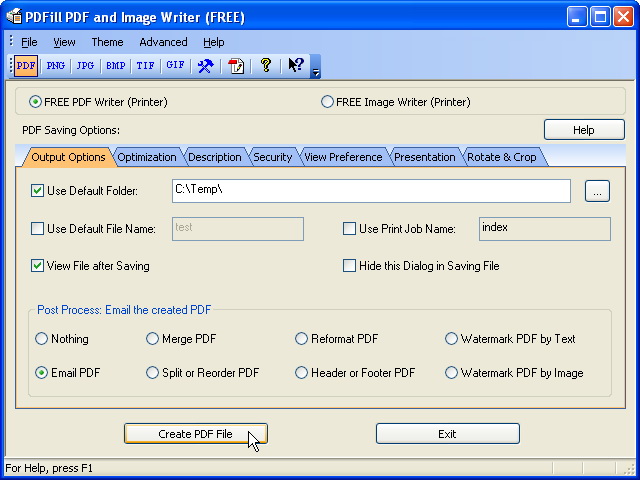Click the PNG format toolbar icon
This screenshot has height=480, width=640.
55,66
